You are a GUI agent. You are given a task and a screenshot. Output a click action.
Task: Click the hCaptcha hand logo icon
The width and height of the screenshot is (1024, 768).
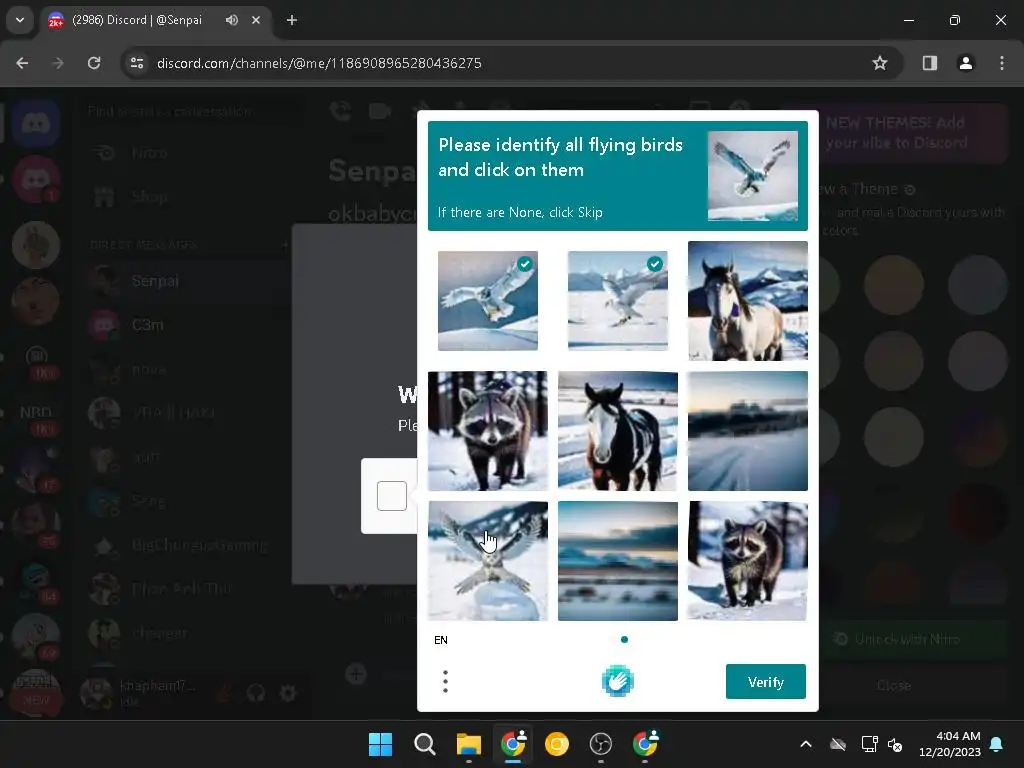coord(618,681)
